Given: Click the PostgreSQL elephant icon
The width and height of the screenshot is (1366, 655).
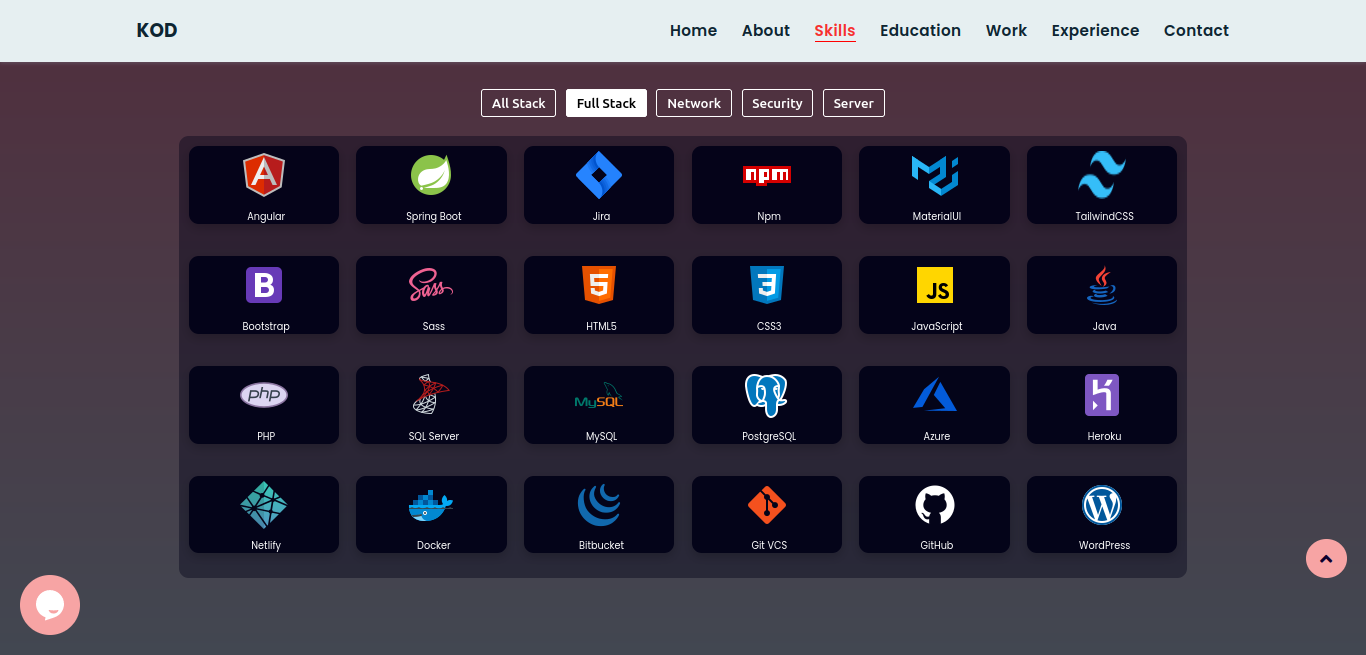Looking at the screenshot, I should [x=766, y=395].
